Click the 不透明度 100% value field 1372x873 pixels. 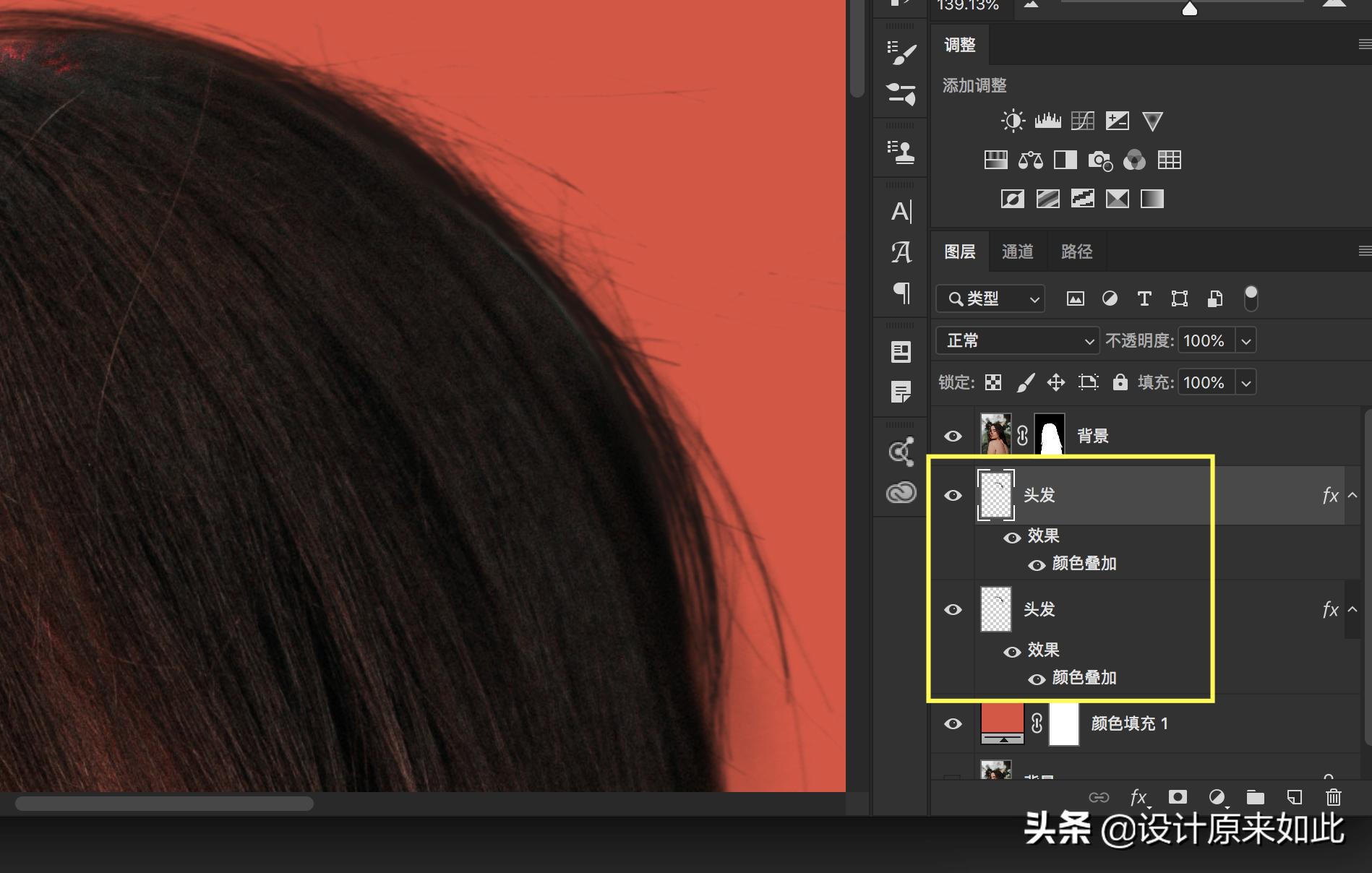[1206, 340]
